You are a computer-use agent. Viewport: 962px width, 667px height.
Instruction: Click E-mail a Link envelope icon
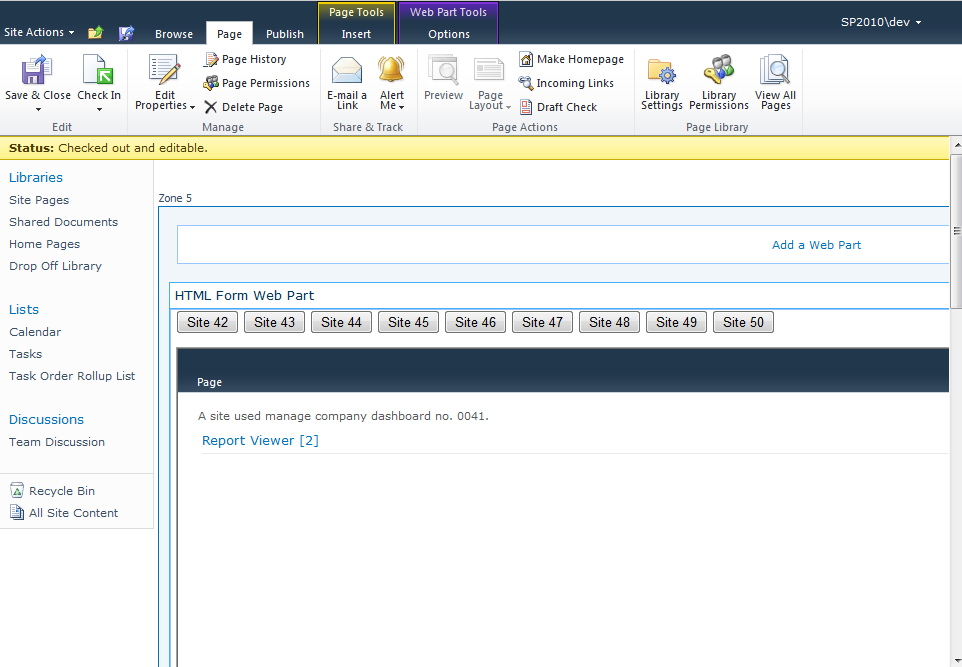[x=347, y=70]
